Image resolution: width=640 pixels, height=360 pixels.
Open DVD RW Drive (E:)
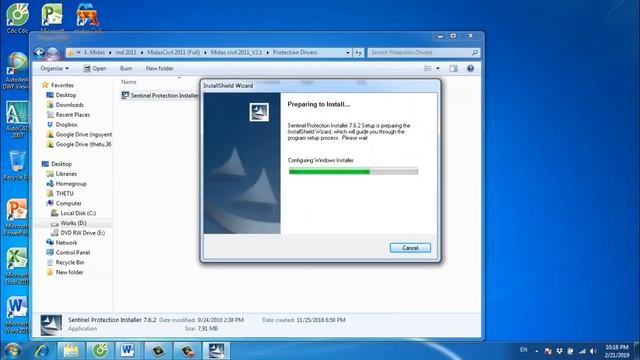click(78, 233)
